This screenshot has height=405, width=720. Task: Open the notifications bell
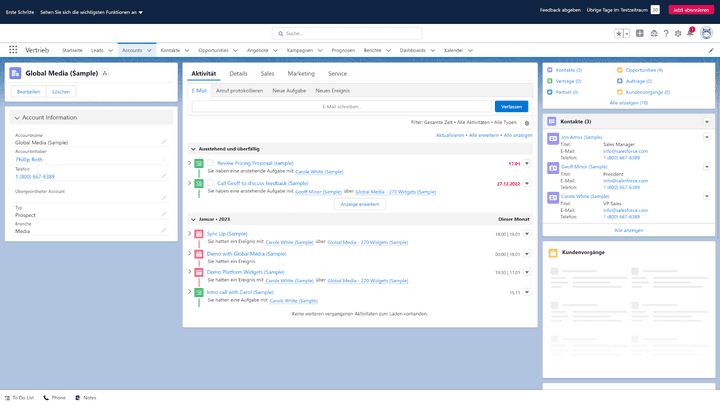coord(690,33)
